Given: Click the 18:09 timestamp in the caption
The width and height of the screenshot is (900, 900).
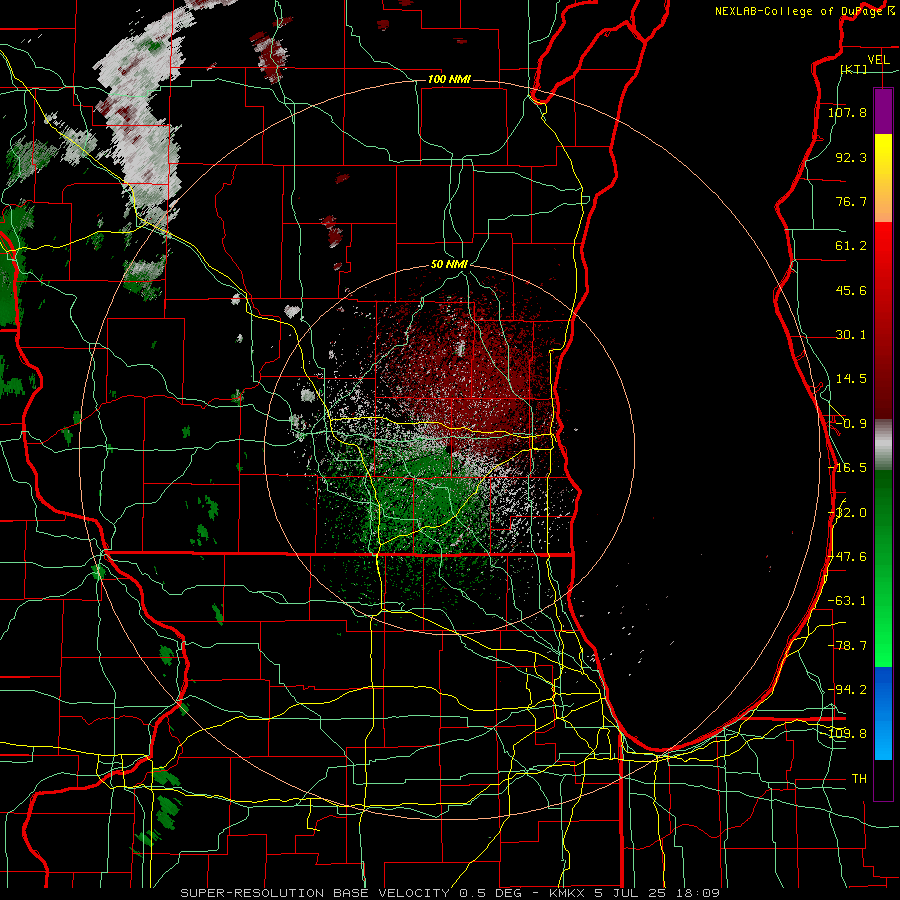Looking at the screenshot, I should point(697,893).
